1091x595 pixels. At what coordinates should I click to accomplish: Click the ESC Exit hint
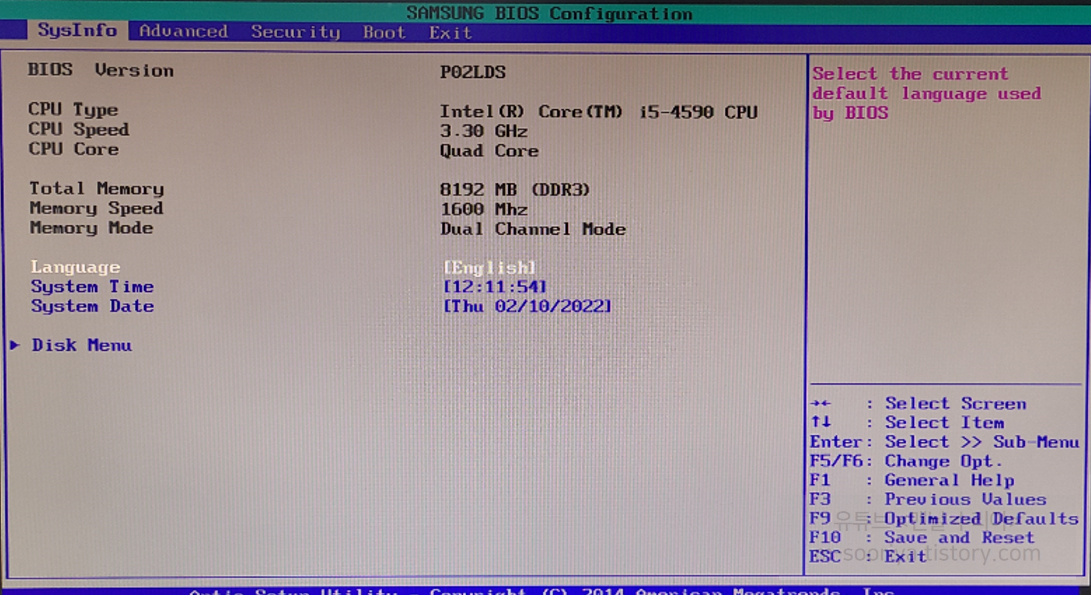[x=868, y=557]
